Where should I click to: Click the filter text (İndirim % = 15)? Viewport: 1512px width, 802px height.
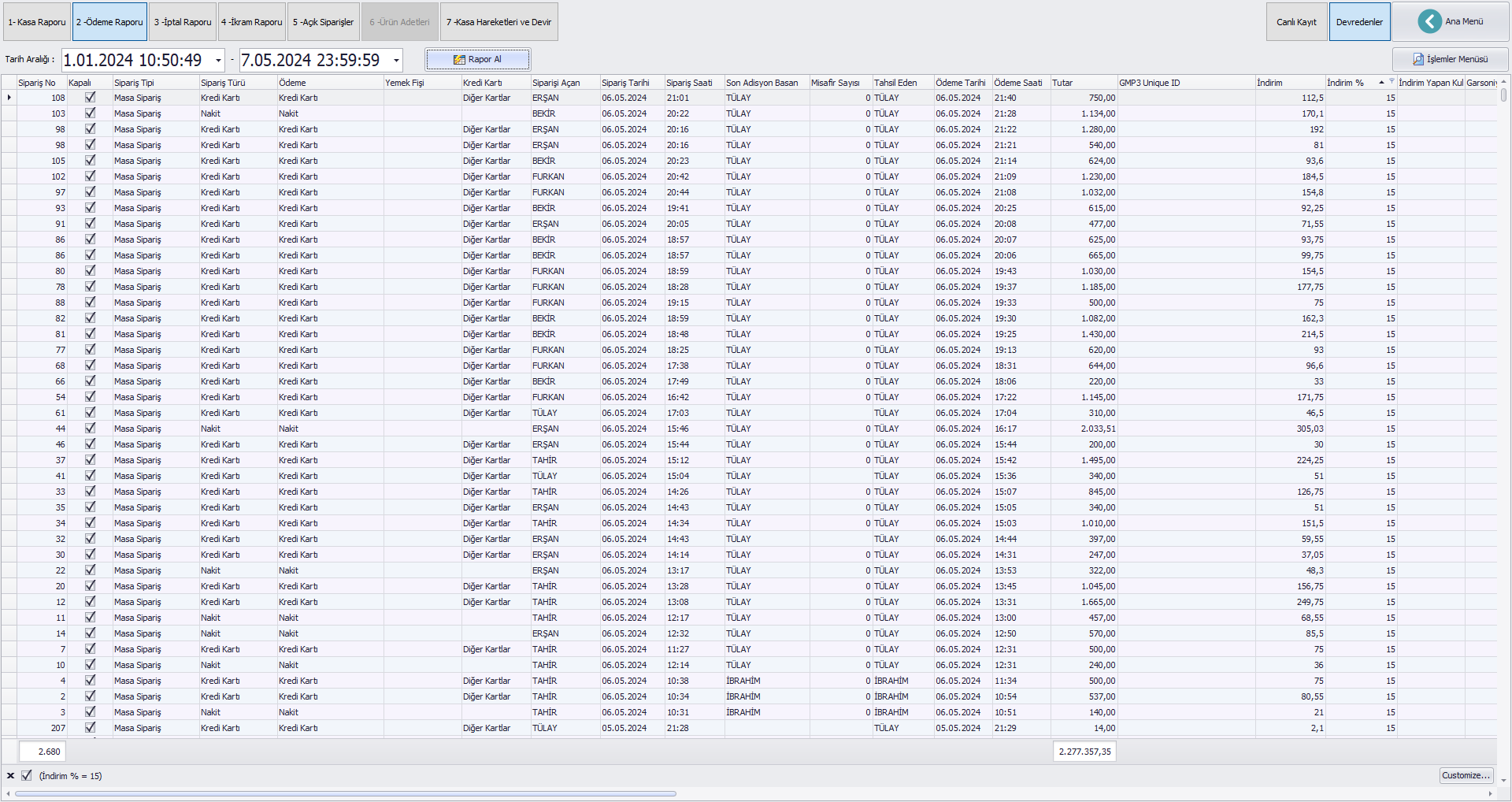[71, 776]
